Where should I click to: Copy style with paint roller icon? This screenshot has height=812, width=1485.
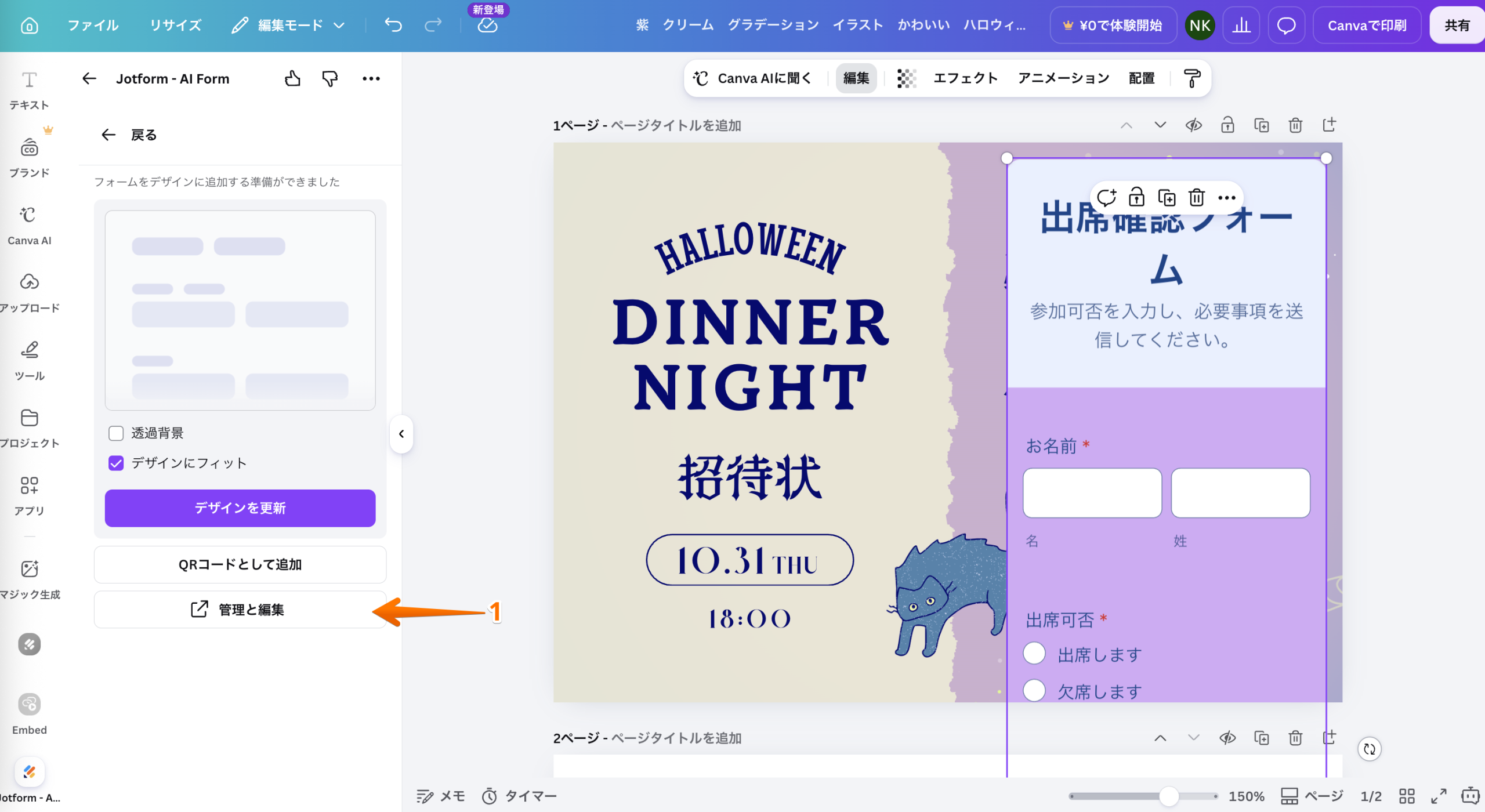tap(1191, 78)
